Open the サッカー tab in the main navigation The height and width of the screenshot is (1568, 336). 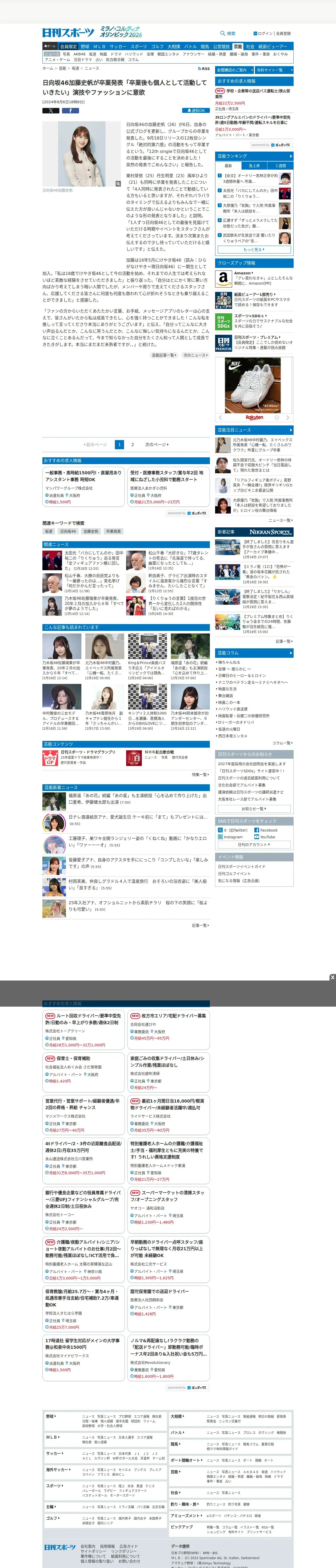pos(118,46)
